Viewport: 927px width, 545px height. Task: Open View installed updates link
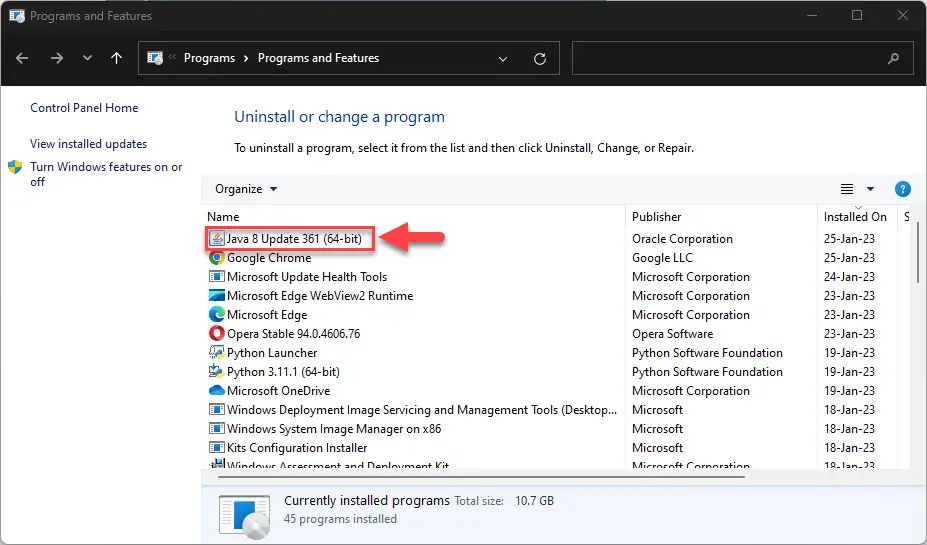pos(89,144)
